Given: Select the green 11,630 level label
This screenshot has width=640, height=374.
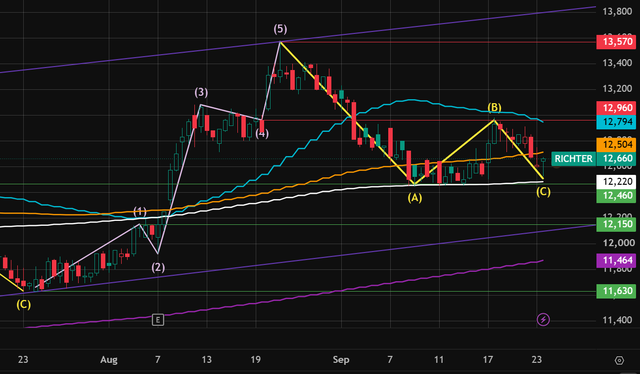Looking at the screenshot, I should click(616, 291).
